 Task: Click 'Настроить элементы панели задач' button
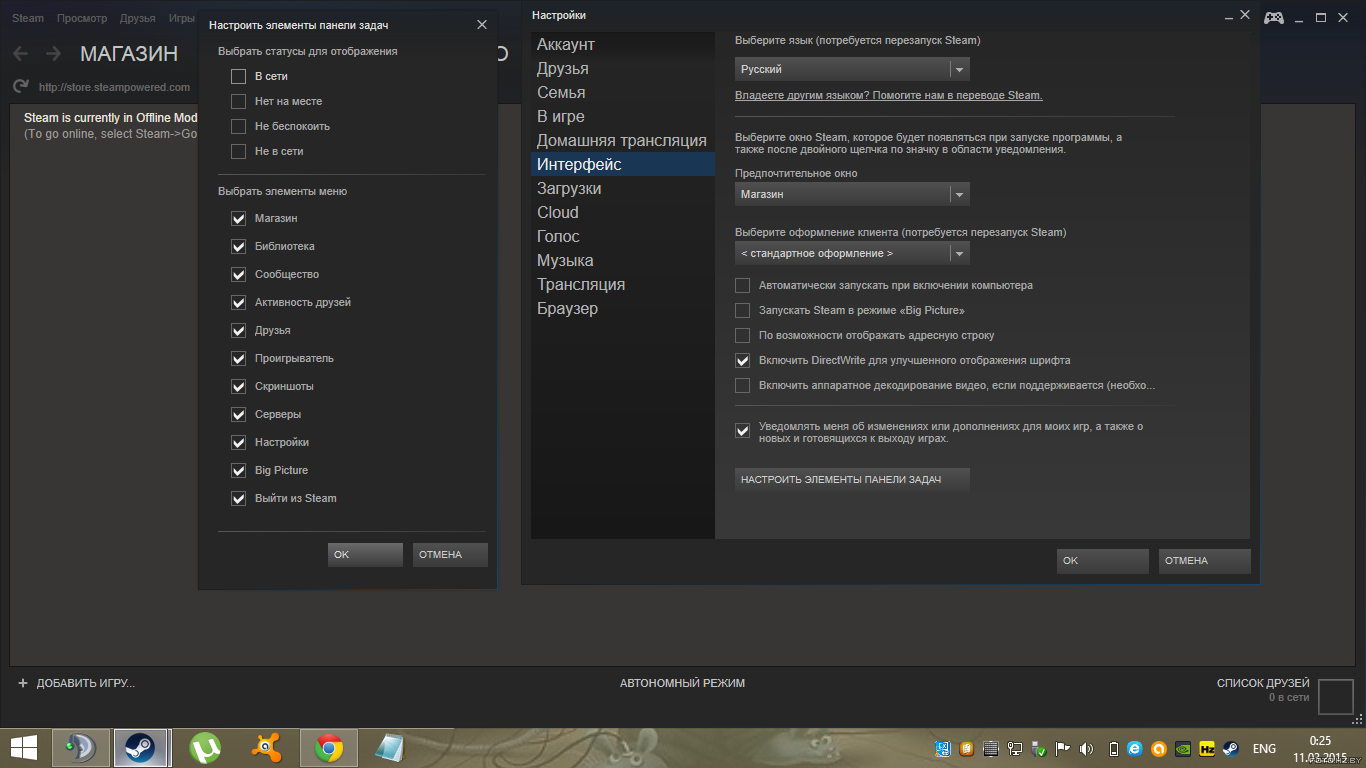(x=852, y=480)
